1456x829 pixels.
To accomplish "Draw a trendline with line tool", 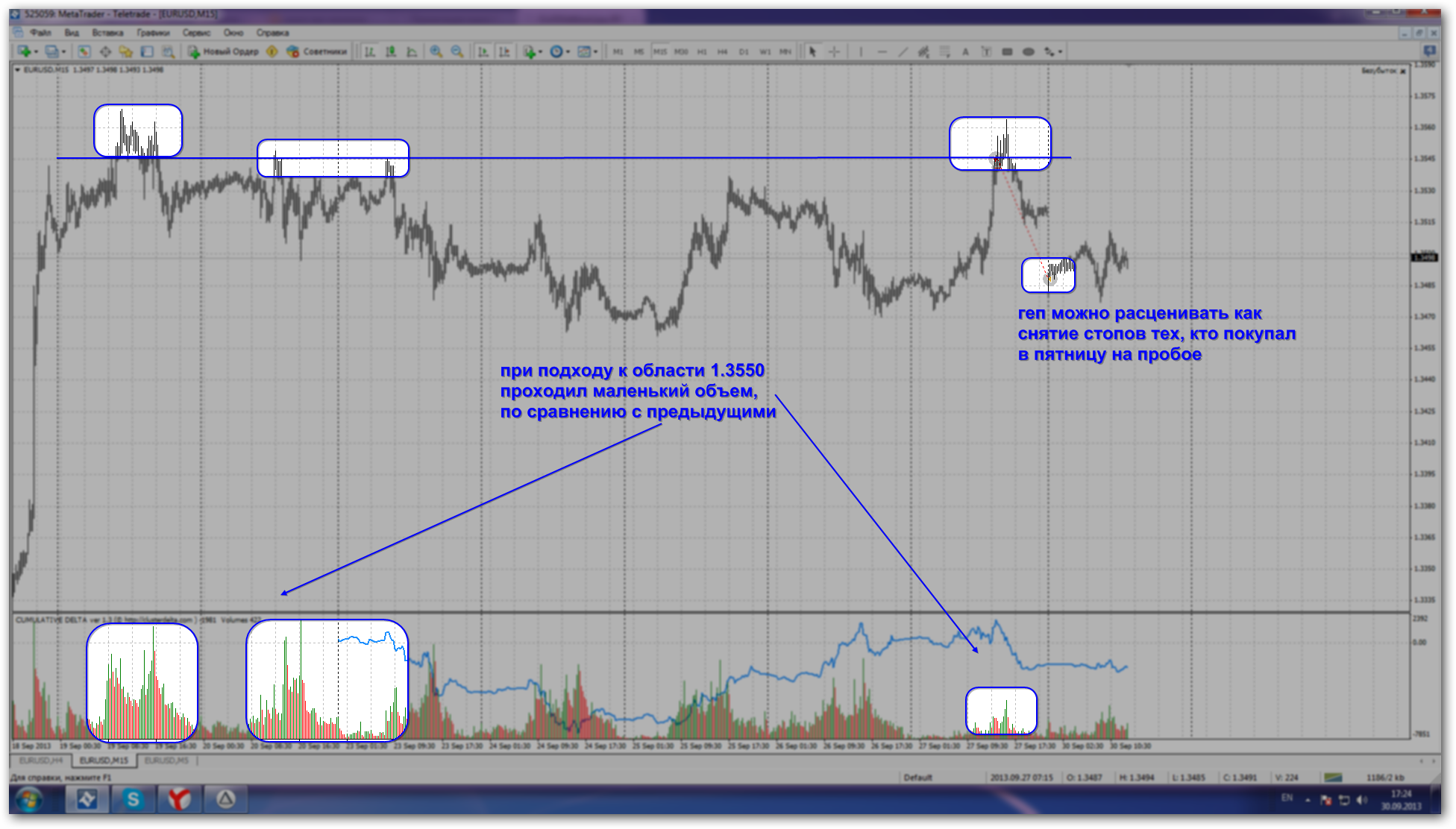I will click(x=903, y=51).
